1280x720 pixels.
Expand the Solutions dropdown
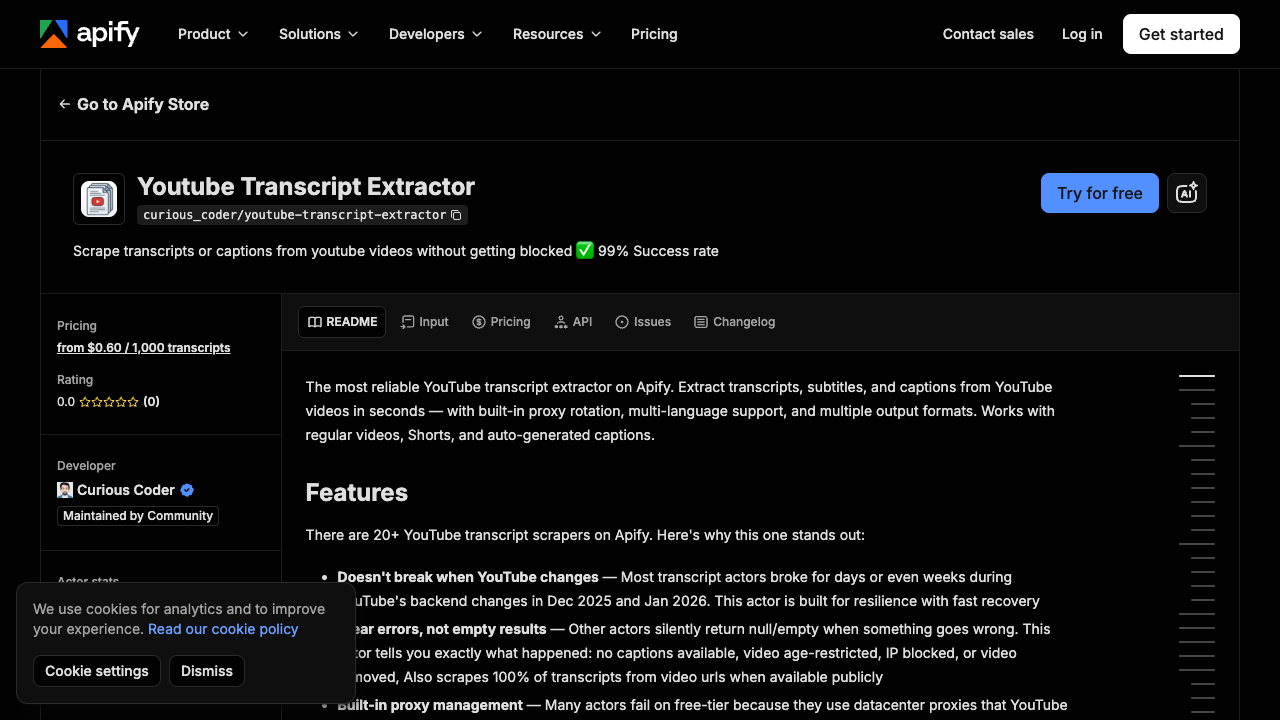(x=319, y=34)
